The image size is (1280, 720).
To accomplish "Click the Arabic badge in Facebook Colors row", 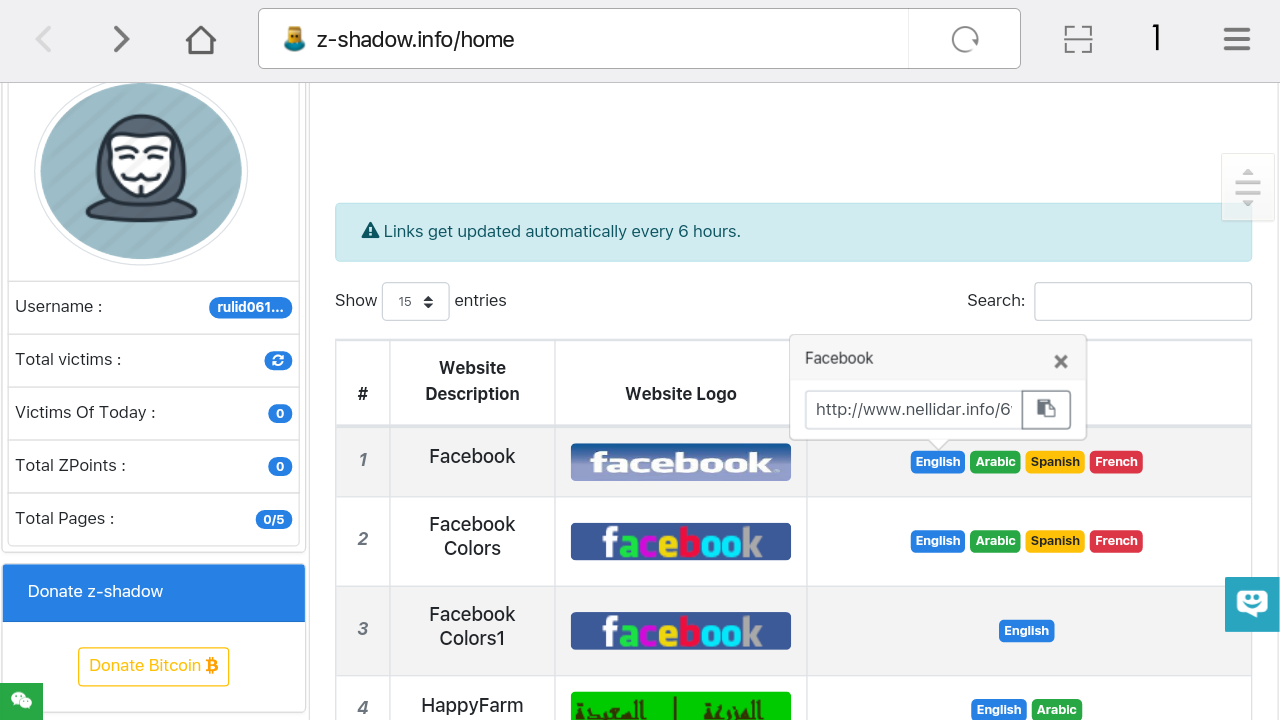I will 996,541.
